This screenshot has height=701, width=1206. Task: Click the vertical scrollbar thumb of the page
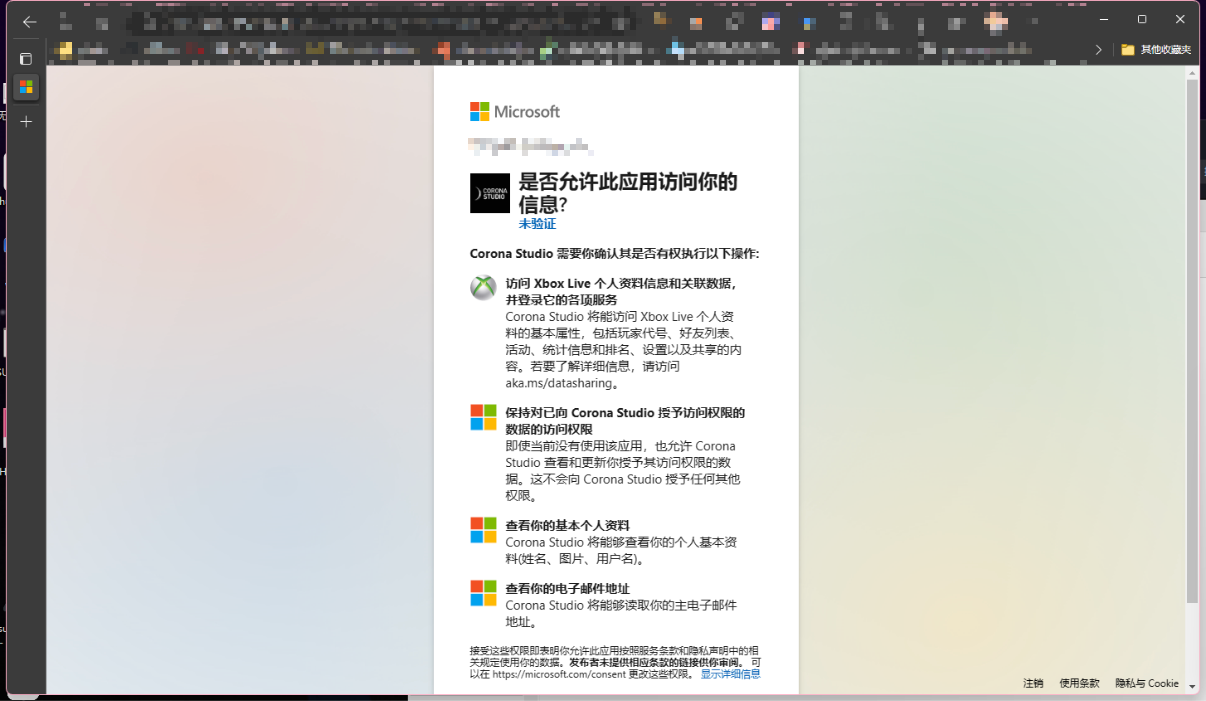click(x=1191, y=341)
